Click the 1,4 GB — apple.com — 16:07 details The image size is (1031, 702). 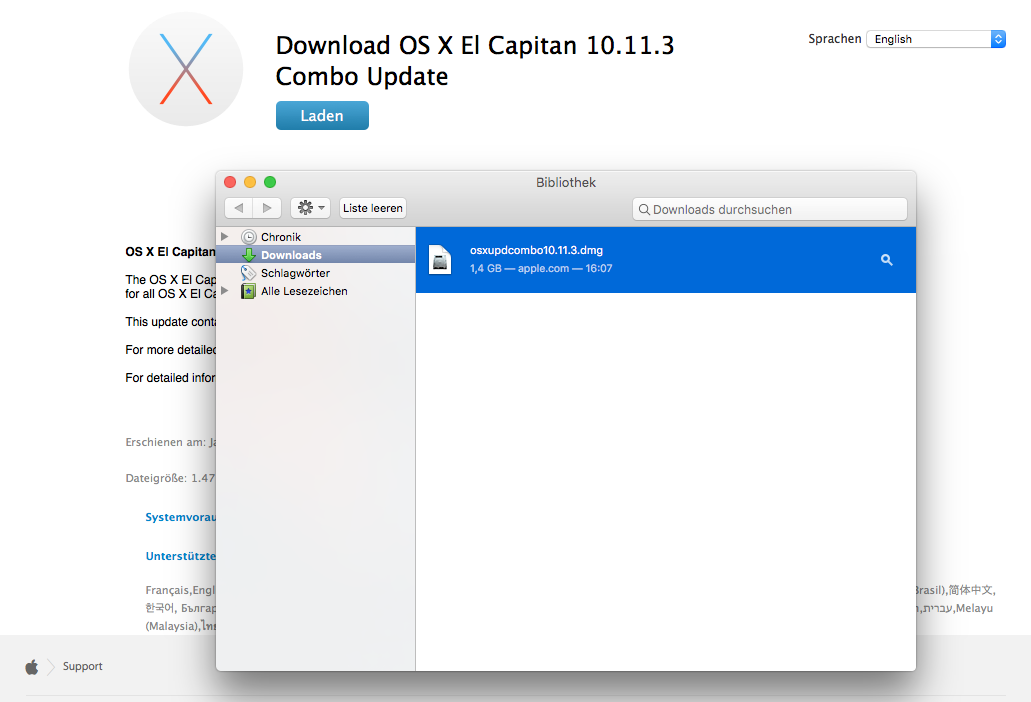click(541, 268)
